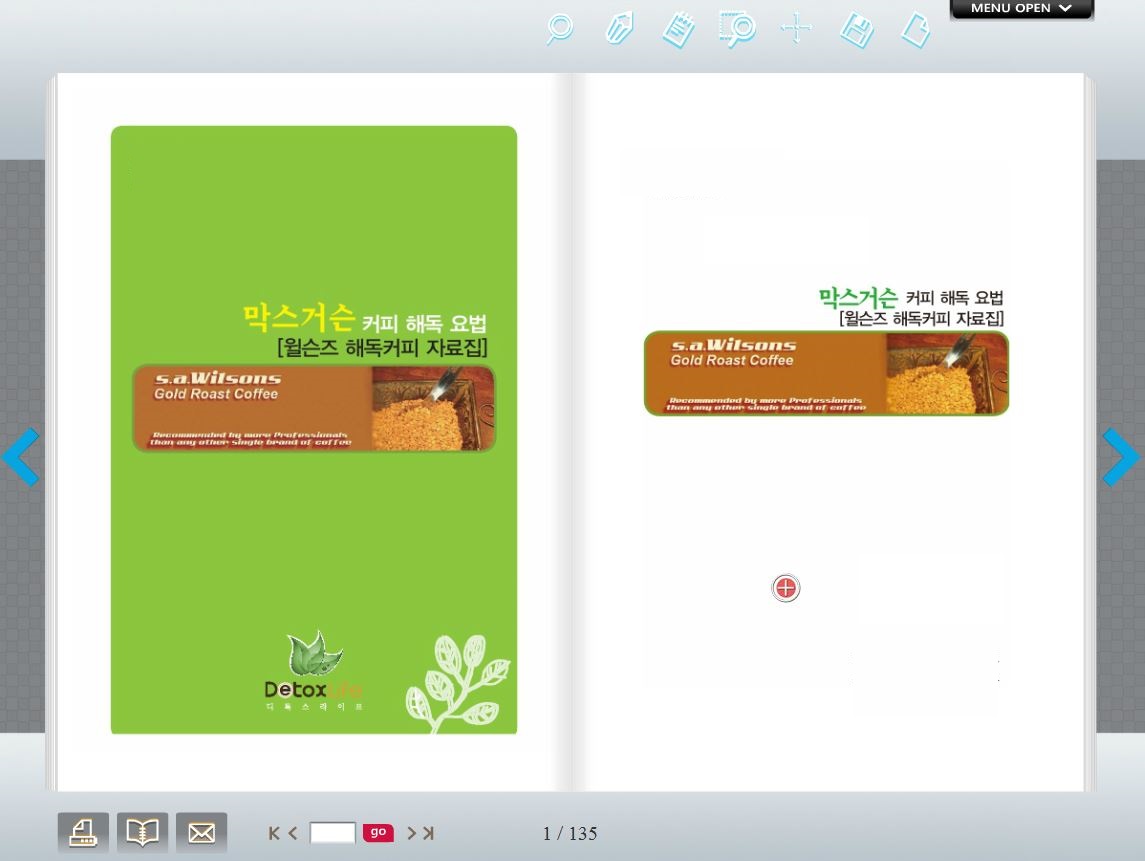
Task: Click the blank page icon
Action: point(916,31)
